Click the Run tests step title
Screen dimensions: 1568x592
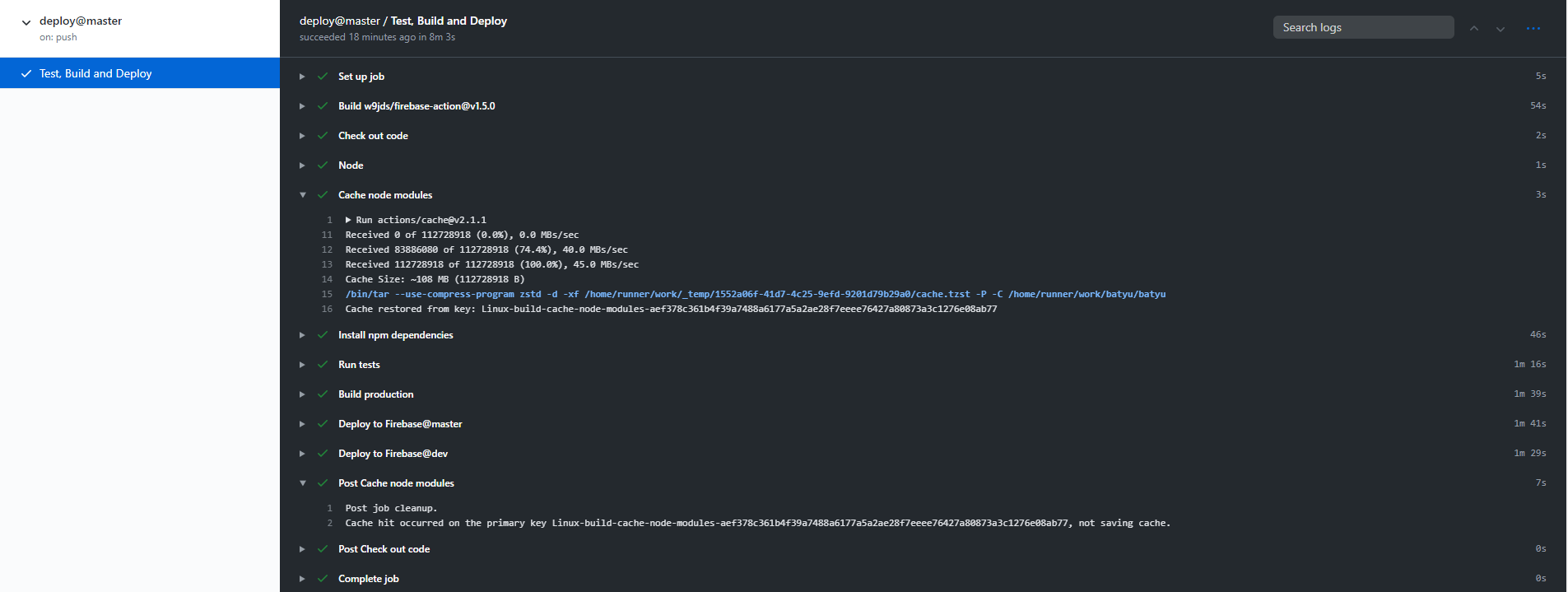(x=359, y=365)
